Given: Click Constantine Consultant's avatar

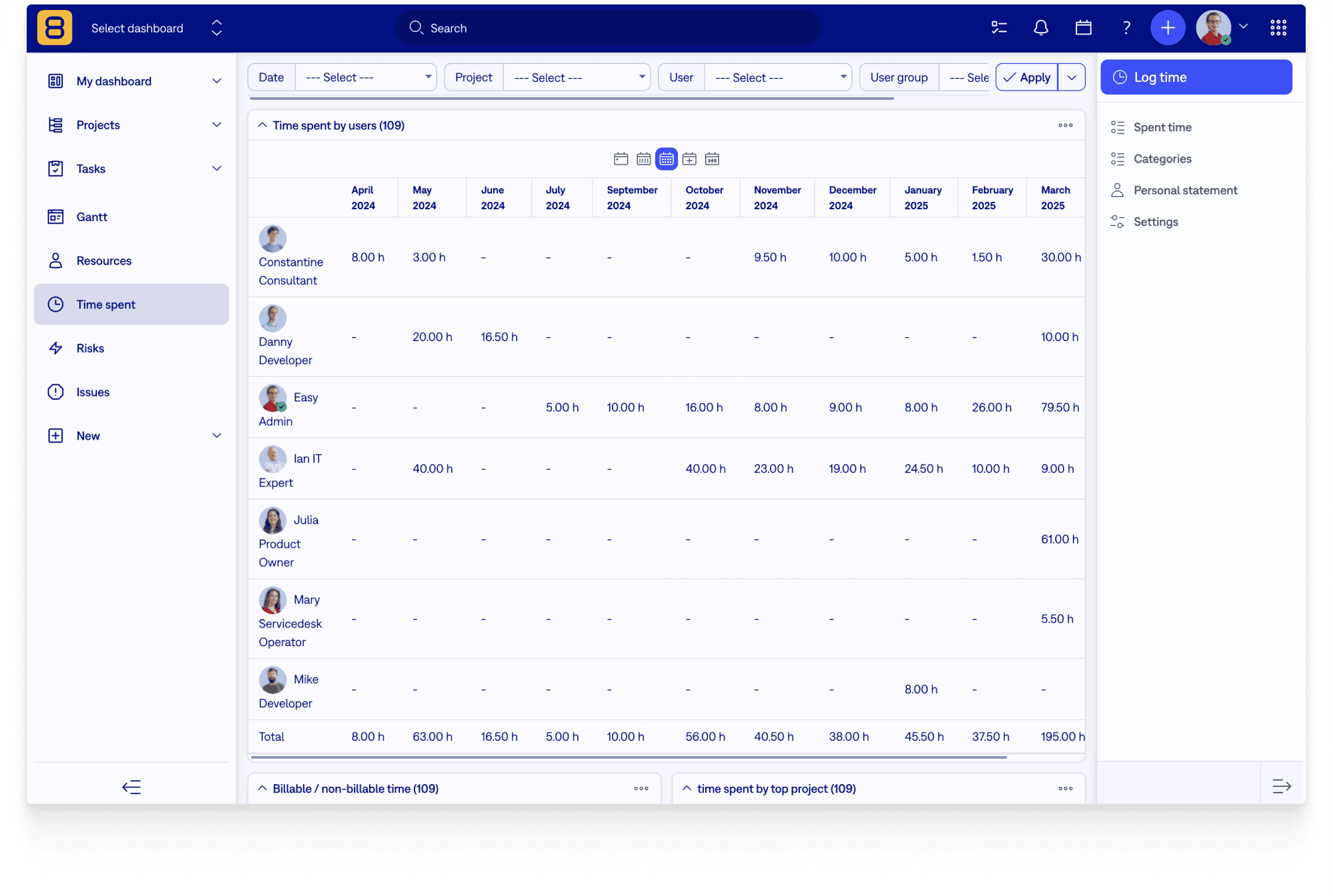Looking at the screenshot, I should coord(273,238).
